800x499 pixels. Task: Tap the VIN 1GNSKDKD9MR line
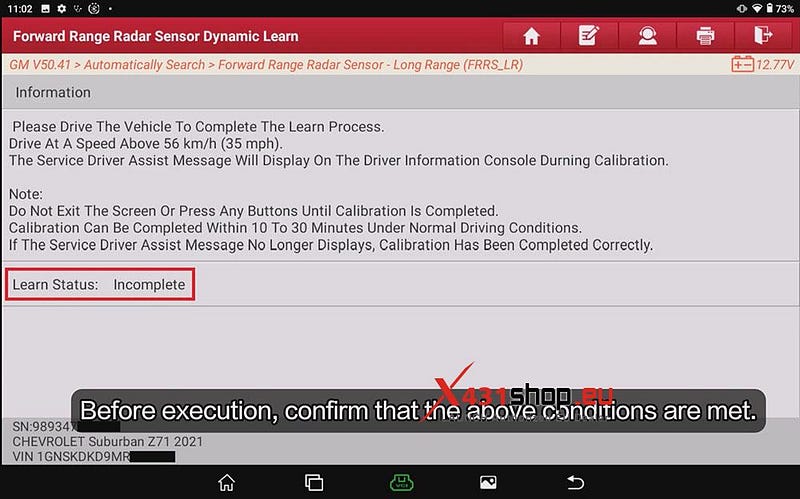click(x=93, y=456)
